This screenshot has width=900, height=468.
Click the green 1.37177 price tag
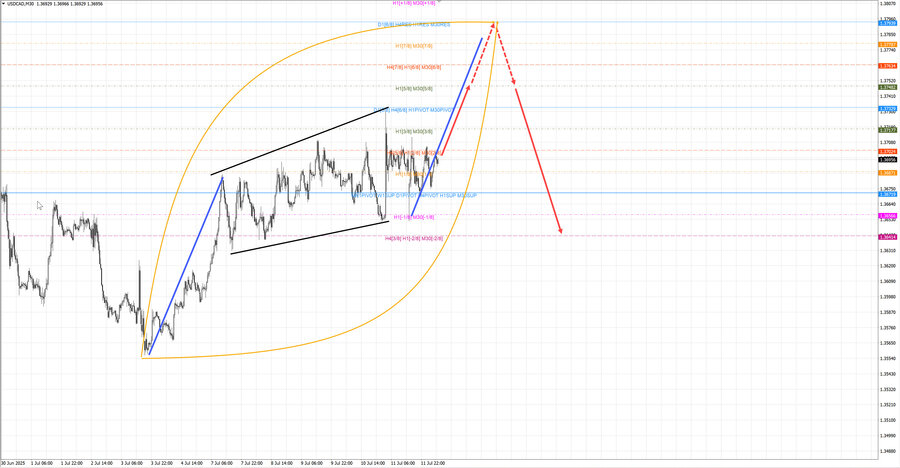point(888,130)
